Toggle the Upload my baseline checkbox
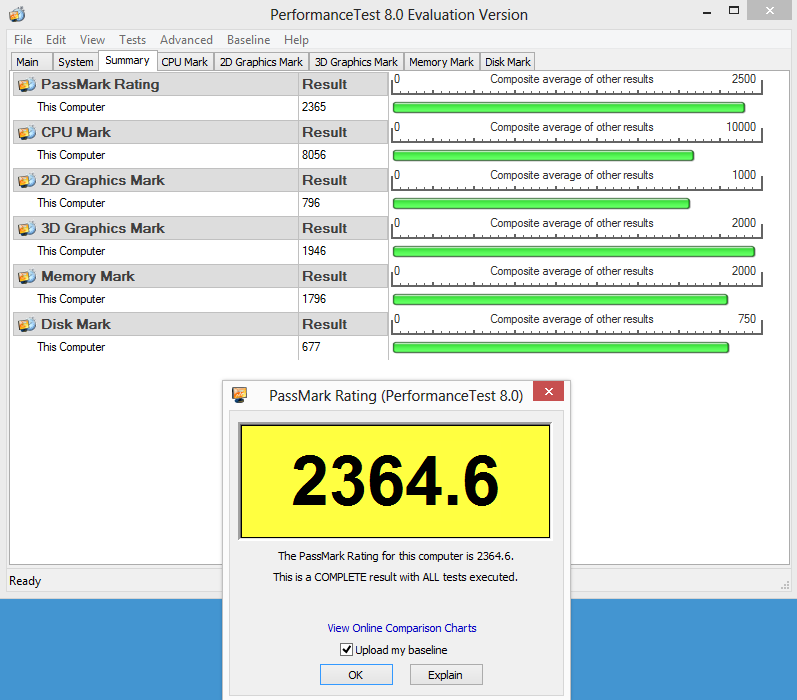The image size is (797, 700). 346,650
